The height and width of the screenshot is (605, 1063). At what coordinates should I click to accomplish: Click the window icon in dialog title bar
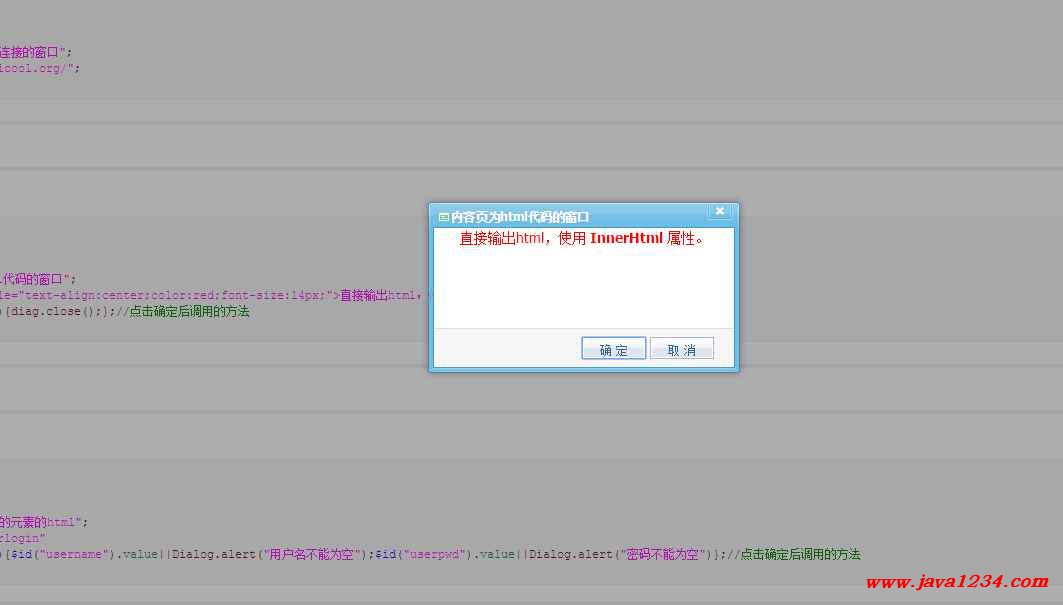pyautogui.click(x=443, y=217)
